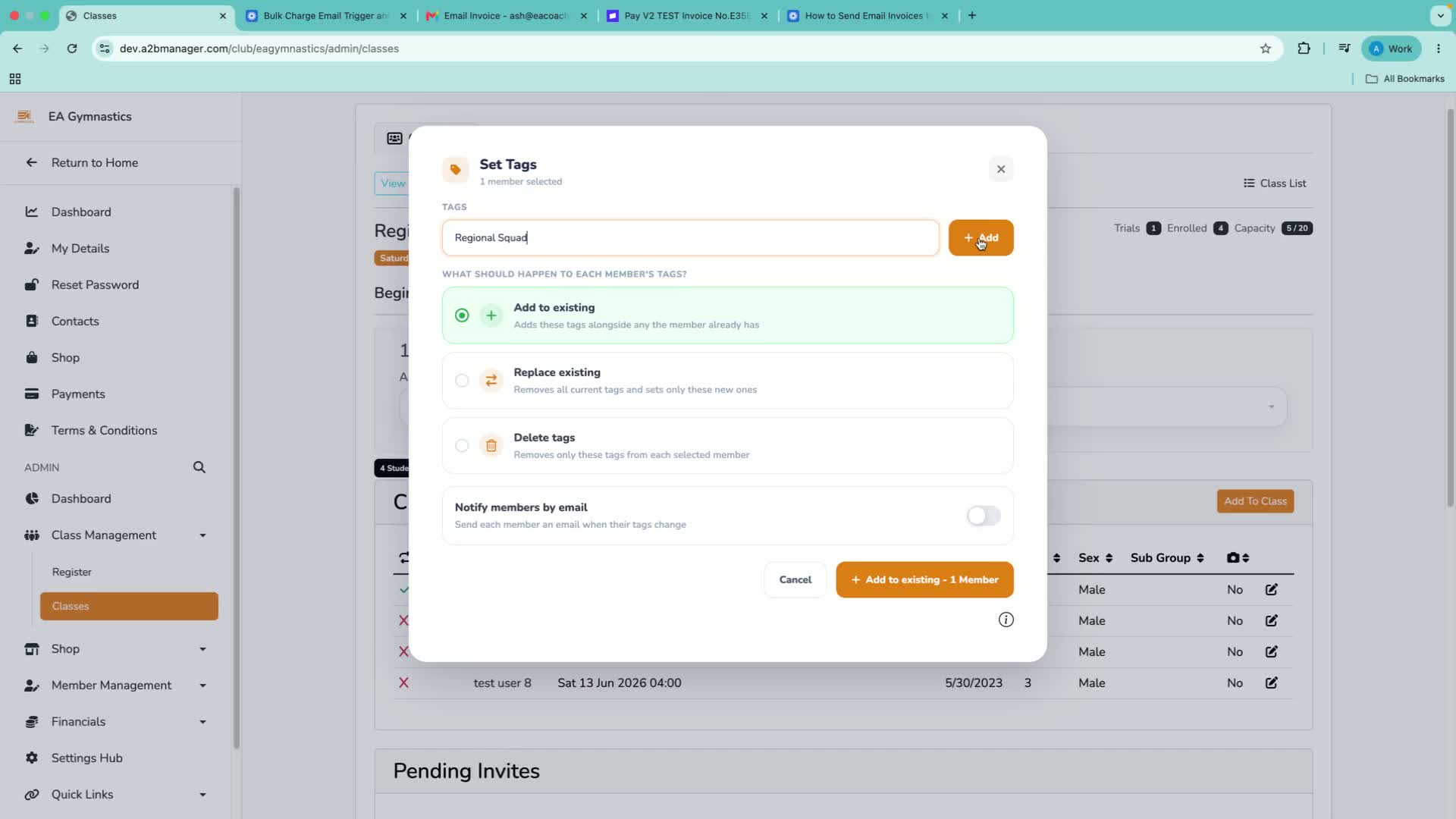Image resolution: width=1456 pixels, height=819 pixels.
Task: Click the Tags text input field
Action: tap(690, 238)
